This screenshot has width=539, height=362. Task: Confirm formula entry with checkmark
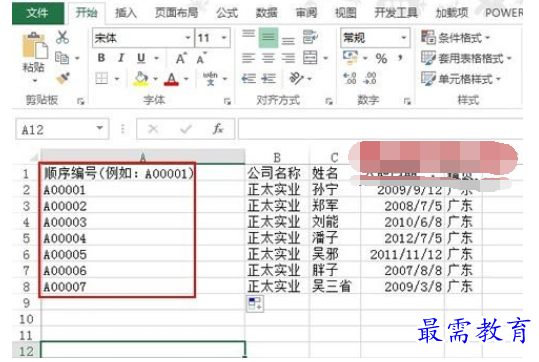tap(186, 129)
